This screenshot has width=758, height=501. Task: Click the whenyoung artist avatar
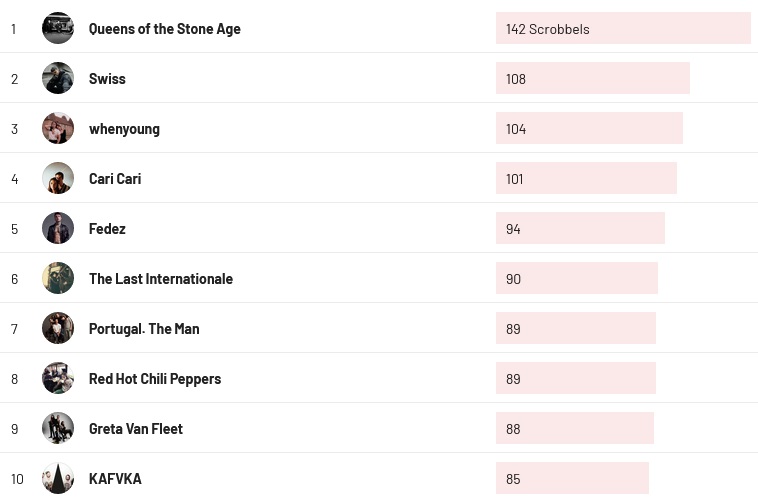point(58,128)
